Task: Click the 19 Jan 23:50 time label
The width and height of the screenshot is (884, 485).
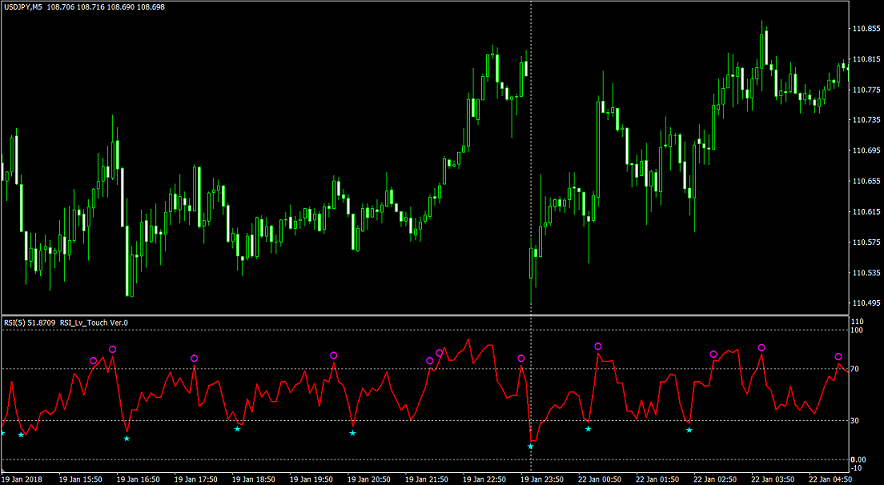Action: point(542,479)
